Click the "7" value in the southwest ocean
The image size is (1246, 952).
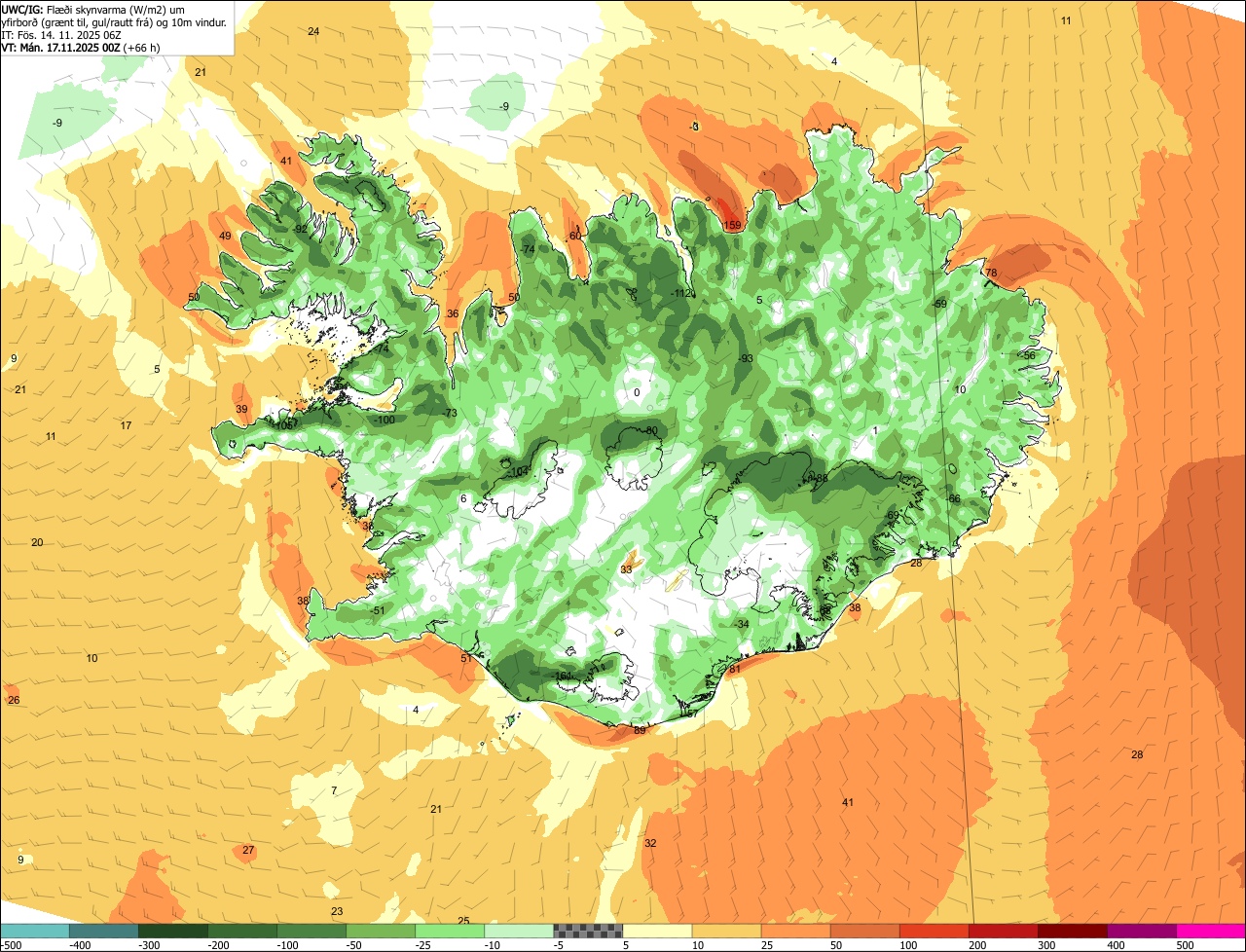334,790
